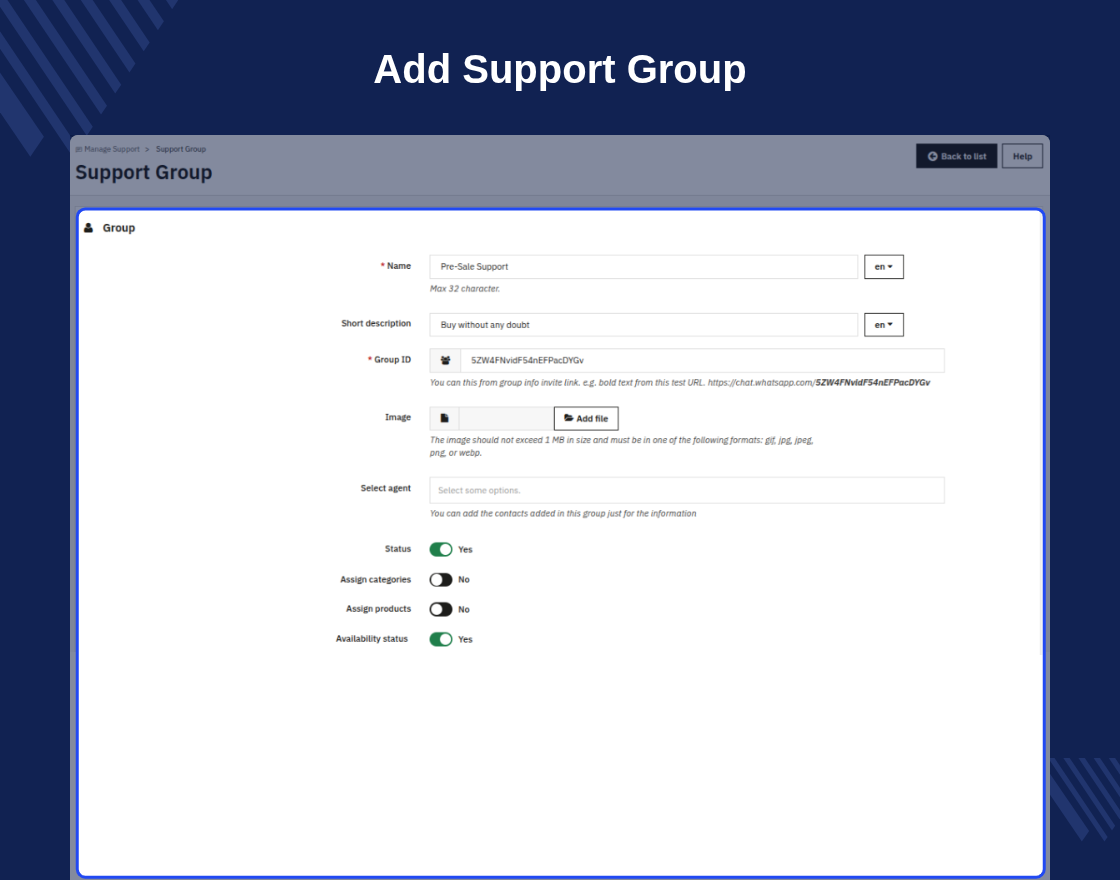The image size is (1120, 880).
Task: Click the users icon beside Group ID
Action: (x=445, y=361)
